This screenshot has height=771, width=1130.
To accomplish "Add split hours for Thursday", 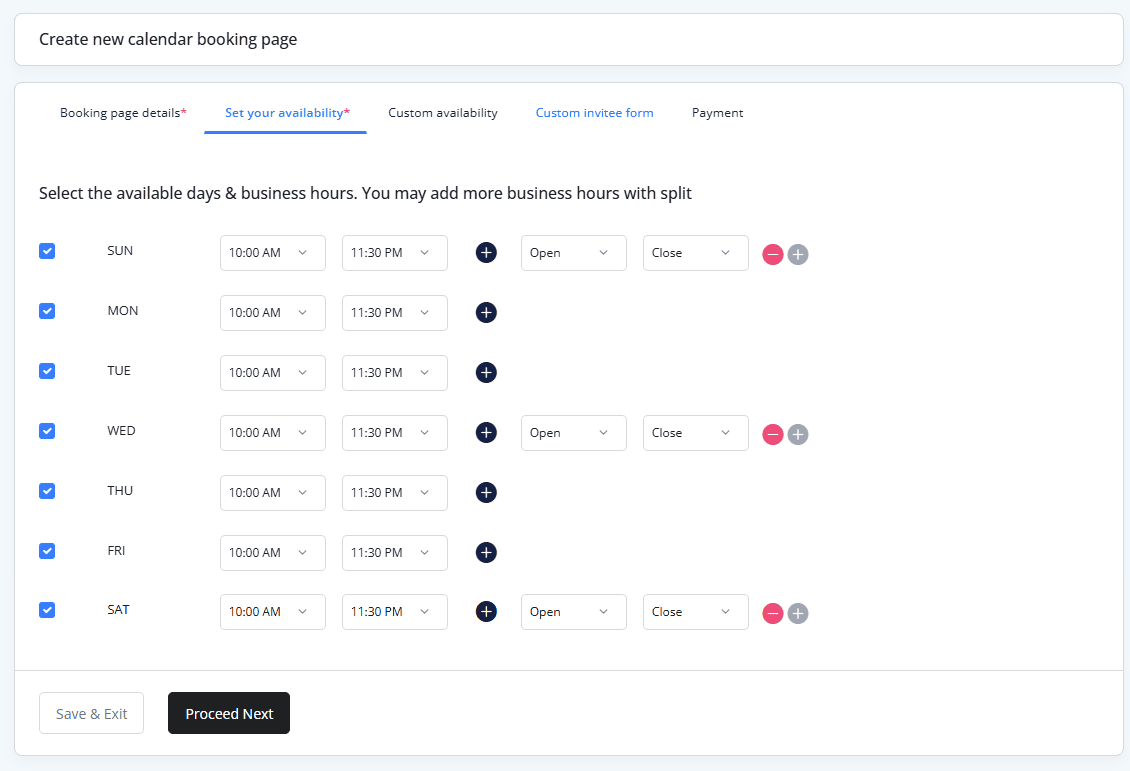I will (x=486, y=493).
